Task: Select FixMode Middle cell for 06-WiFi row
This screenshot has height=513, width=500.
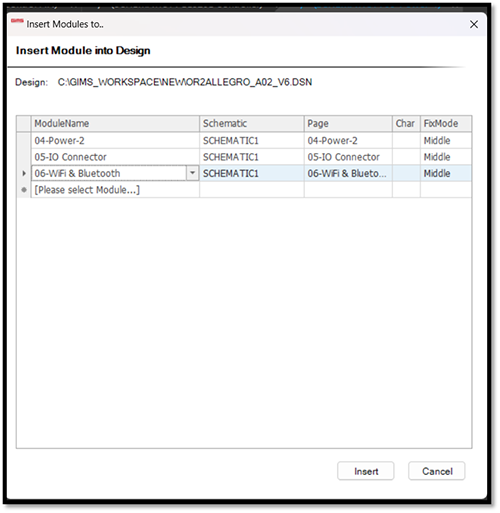Action: click(446, 173)
